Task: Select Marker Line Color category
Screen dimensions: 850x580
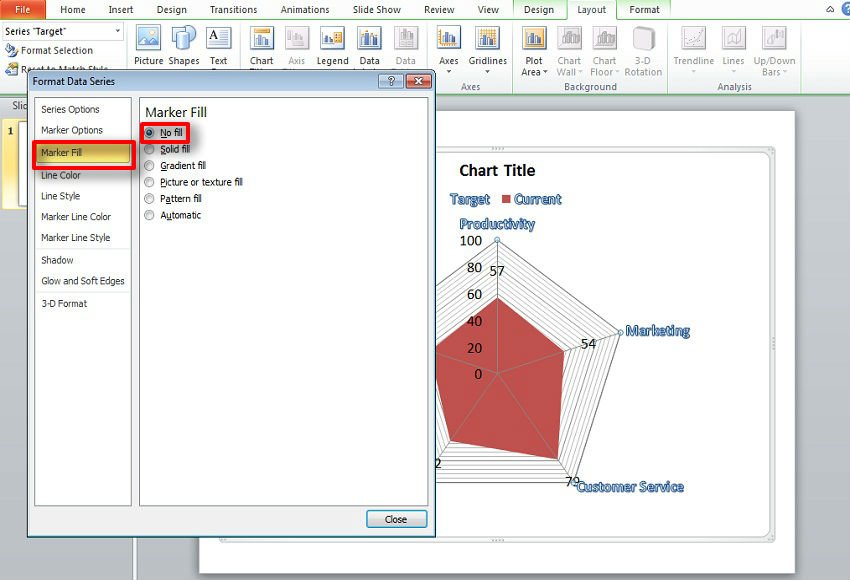Action: [x=76, y=217]
